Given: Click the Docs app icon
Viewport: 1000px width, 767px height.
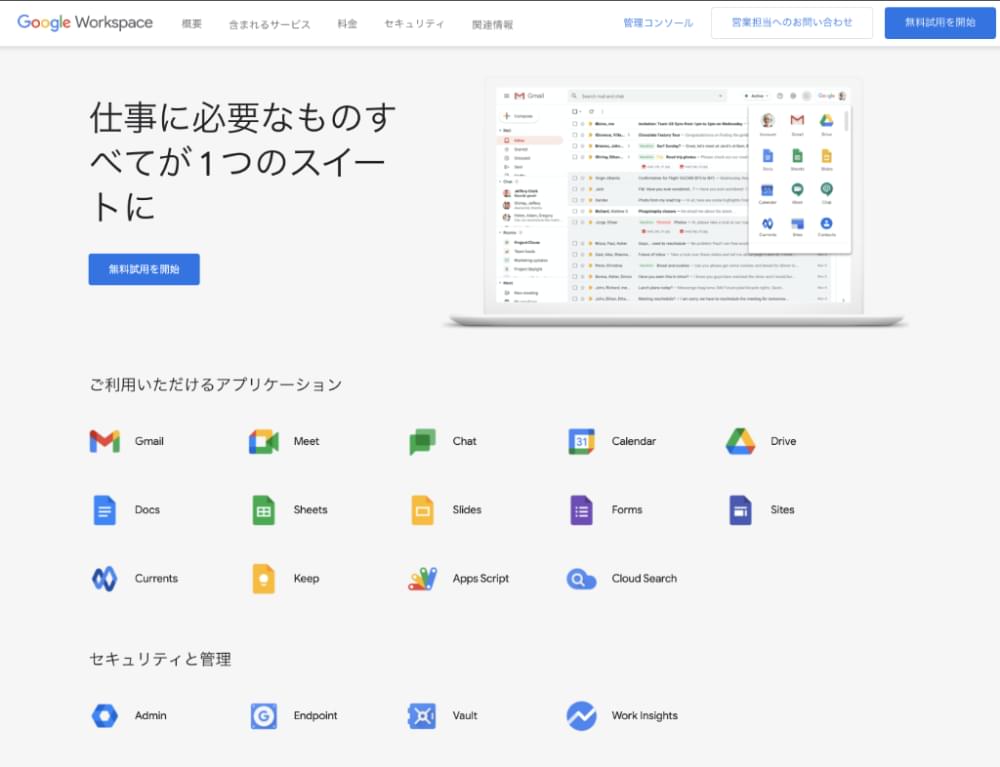Looking at the screenshot, I should pos(104,510).
